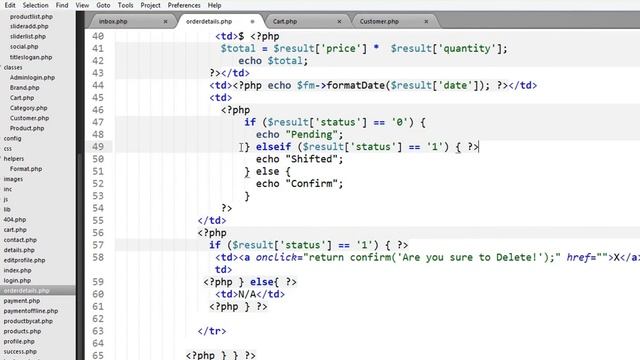Image resolution: width=640 pixels, height=360 pixels.
Task: Open Format.php in the sidebar
Action: click(26, 169)
